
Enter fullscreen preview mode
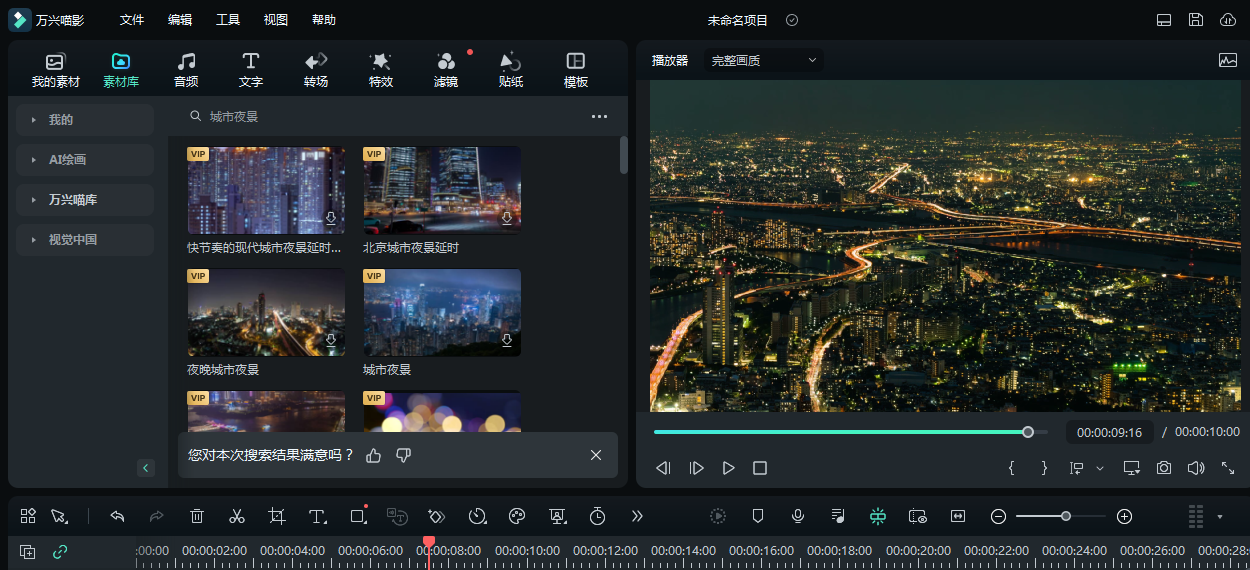[x=1228, y=468]
